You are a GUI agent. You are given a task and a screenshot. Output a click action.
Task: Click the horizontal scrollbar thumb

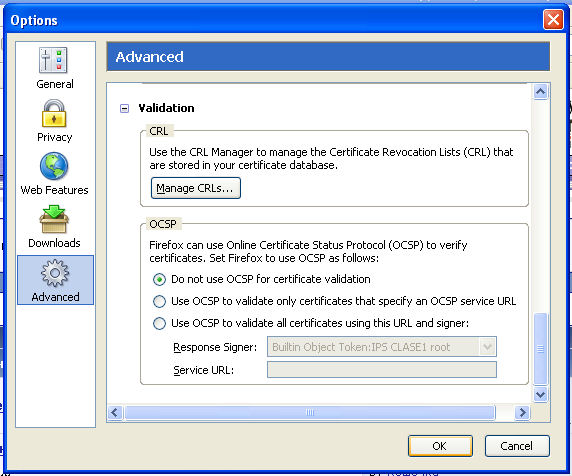(310, 413)
